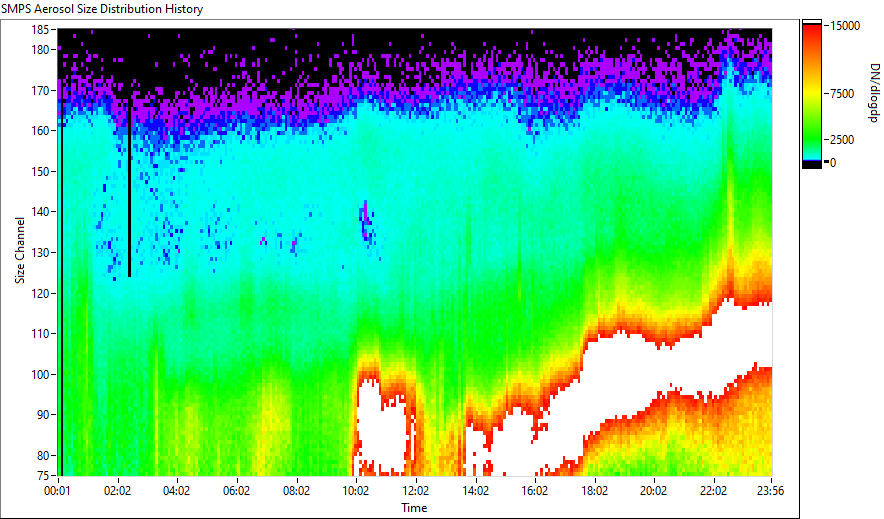Click the y-axis minimum value 75
The image size is (884, 519).
click(43, 475)
